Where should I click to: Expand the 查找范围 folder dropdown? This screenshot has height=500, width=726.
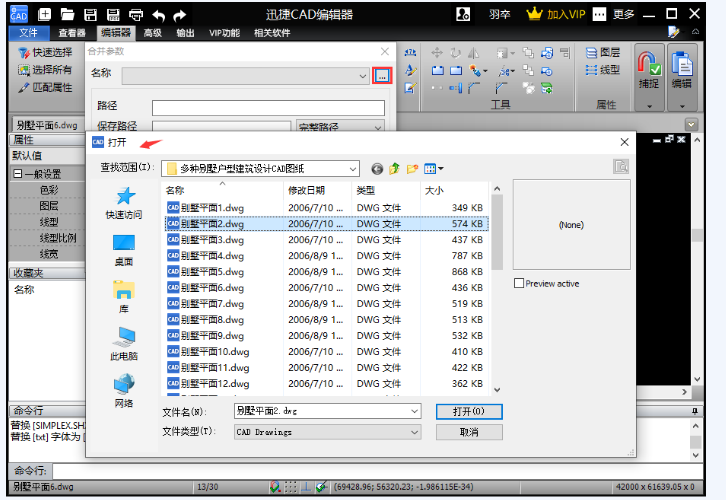tap(353, 169)
